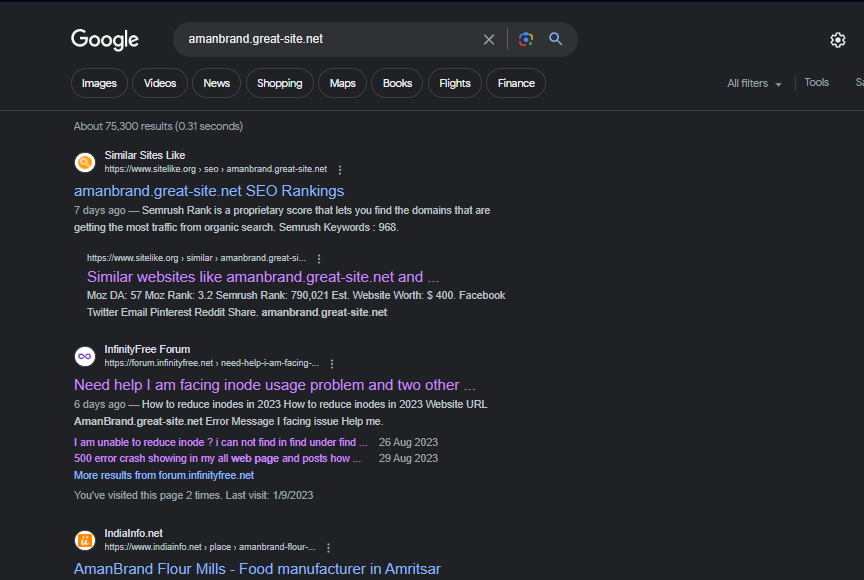The height and width of the screenshot is (580, 864).
Task: Open amanbrand.great-site.net SEO Rankings link
Action: pos(209,191)
